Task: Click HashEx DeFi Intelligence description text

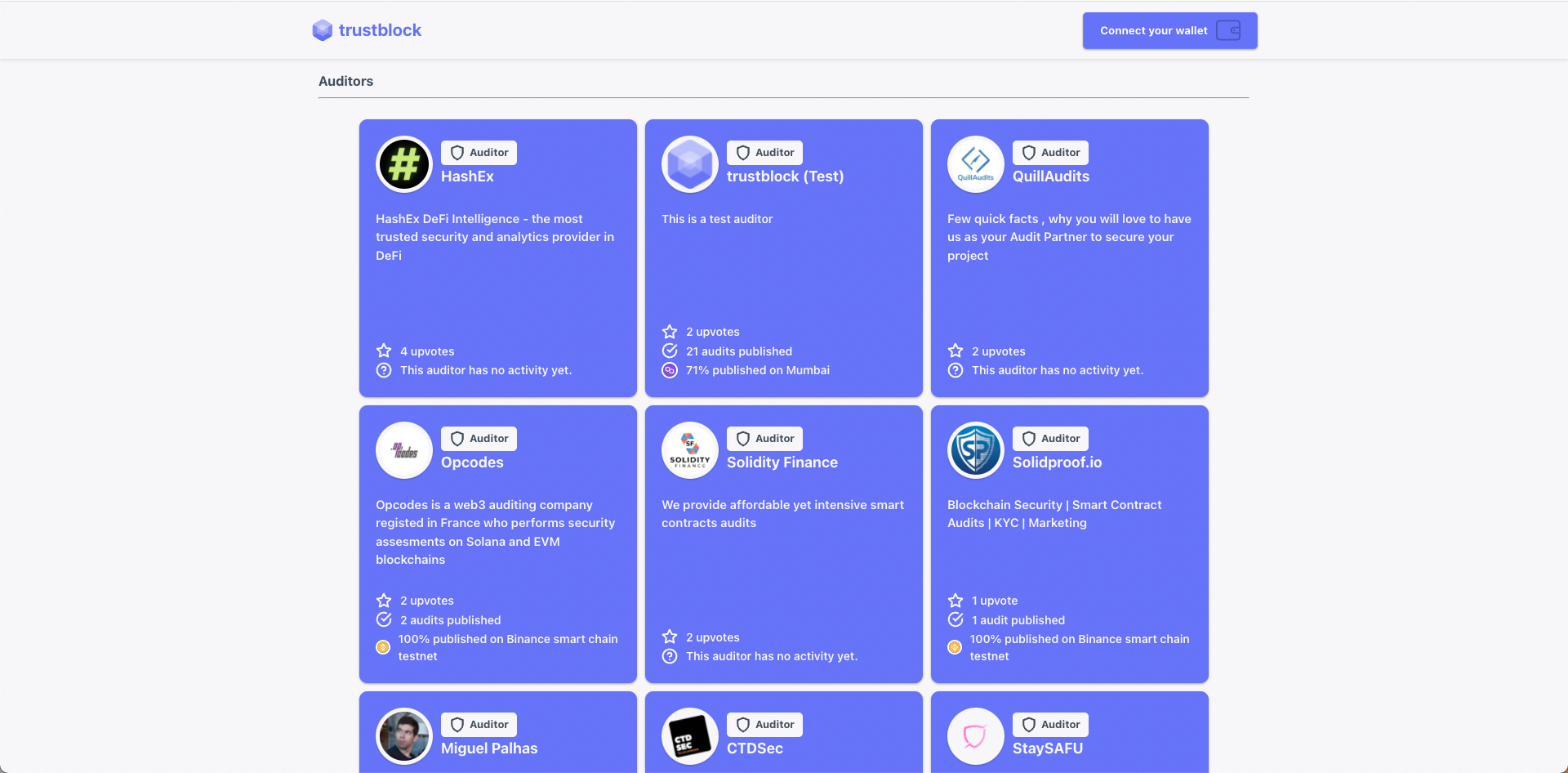Action: click(x=495, y=237)
